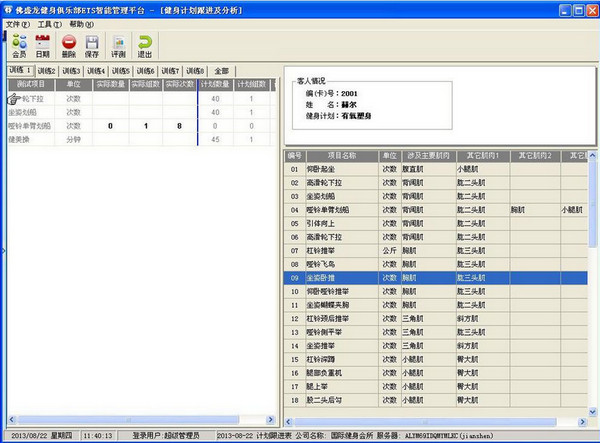This screenshot has height=443, width=600.
Task: Click the 保存 floppy disk icon
Action: (x=92, y=42)
